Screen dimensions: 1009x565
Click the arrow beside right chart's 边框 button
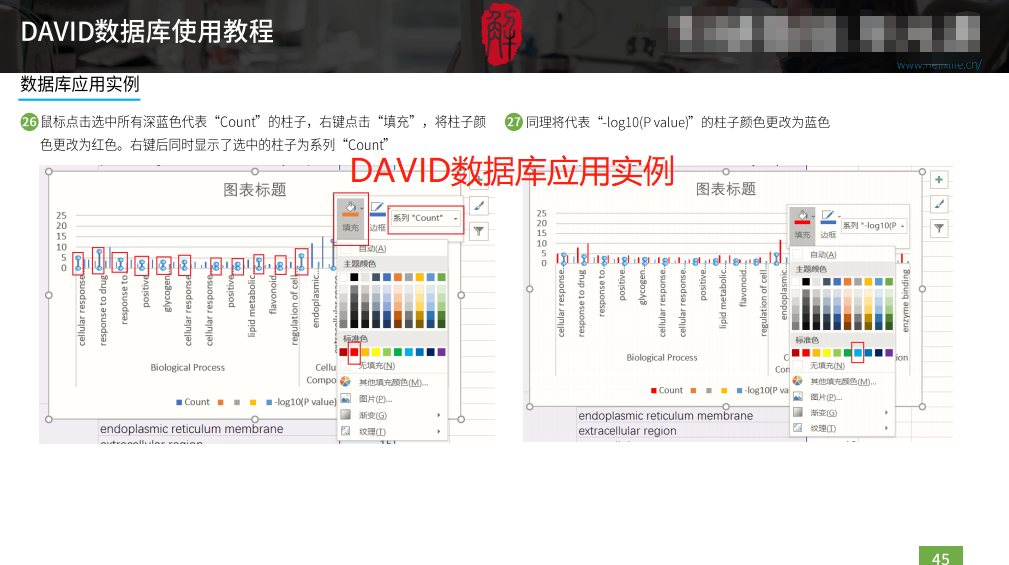pyautogui.click(x=839, y=216)
